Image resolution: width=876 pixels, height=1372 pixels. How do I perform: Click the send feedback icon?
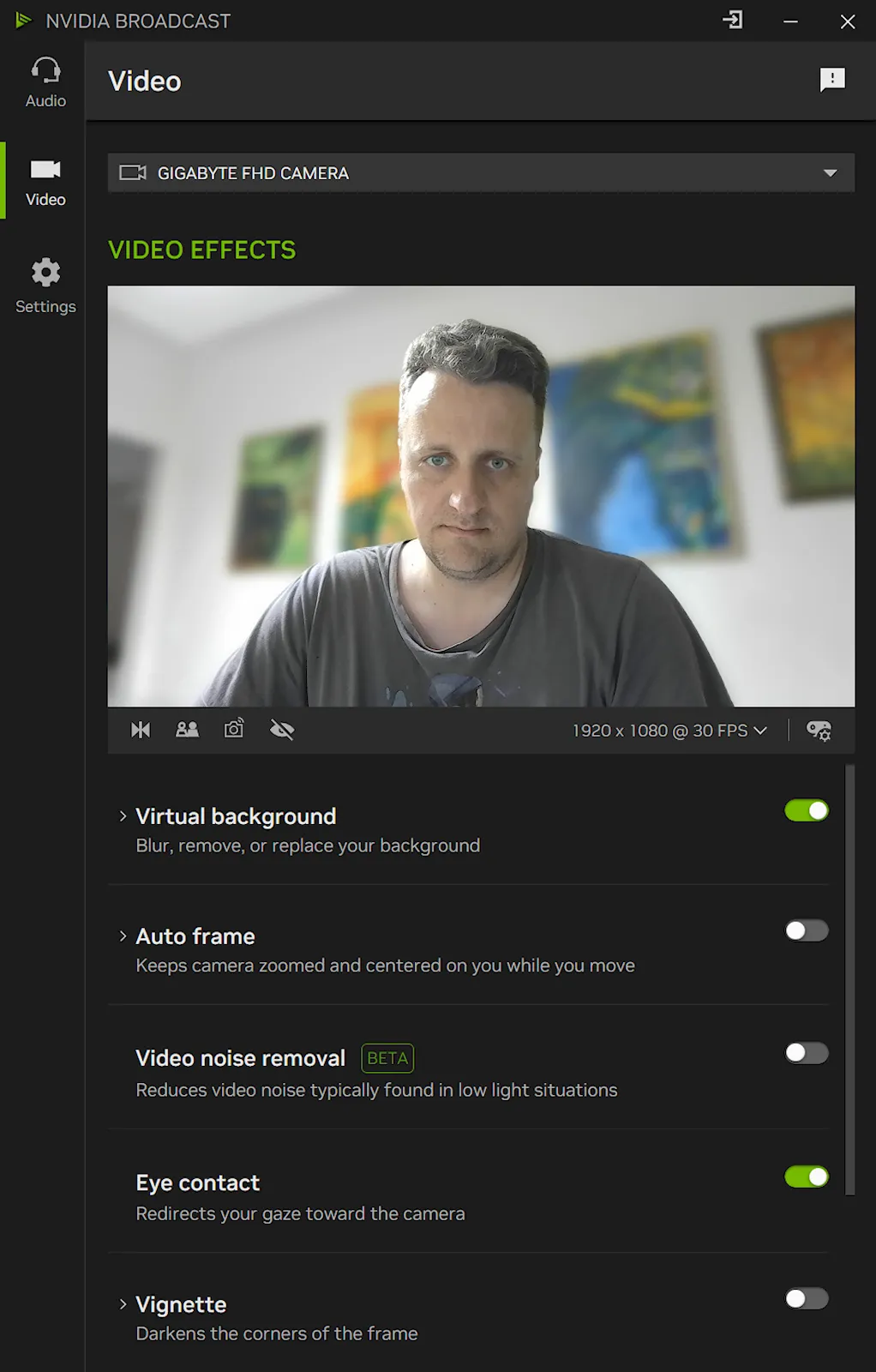click(832, 81)
